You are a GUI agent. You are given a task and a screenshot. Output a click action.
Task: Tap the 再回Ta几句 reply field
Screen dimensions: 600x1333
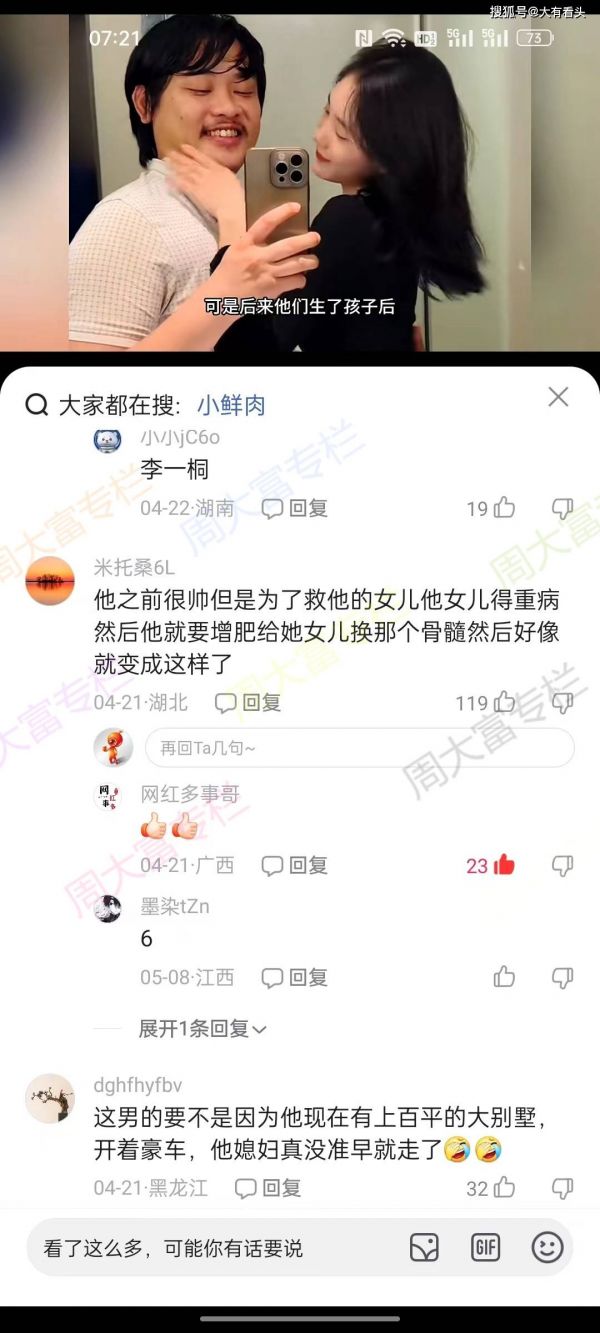(360, 748)
